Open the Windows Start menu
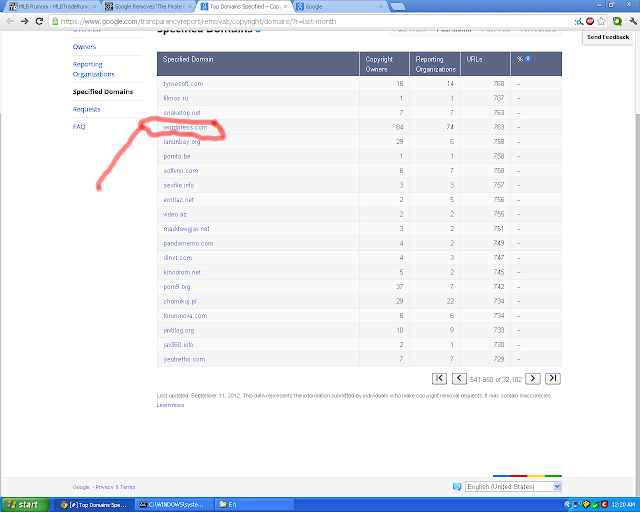 [24, 505]
